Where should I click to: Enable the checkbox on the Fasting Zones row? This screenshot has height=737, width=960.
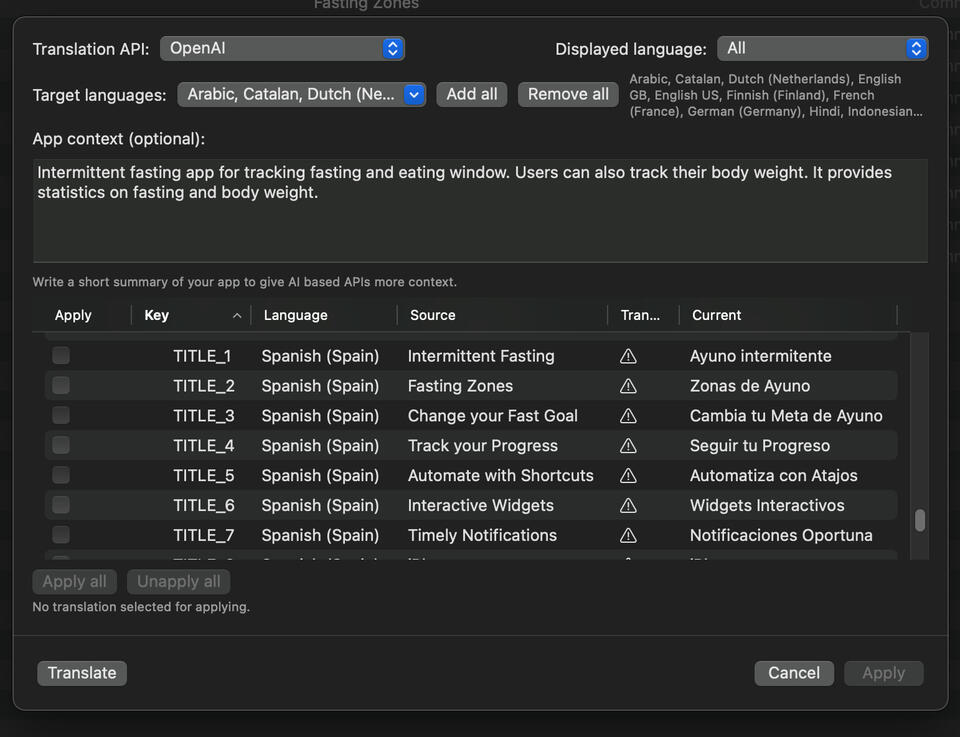(61, 386)
